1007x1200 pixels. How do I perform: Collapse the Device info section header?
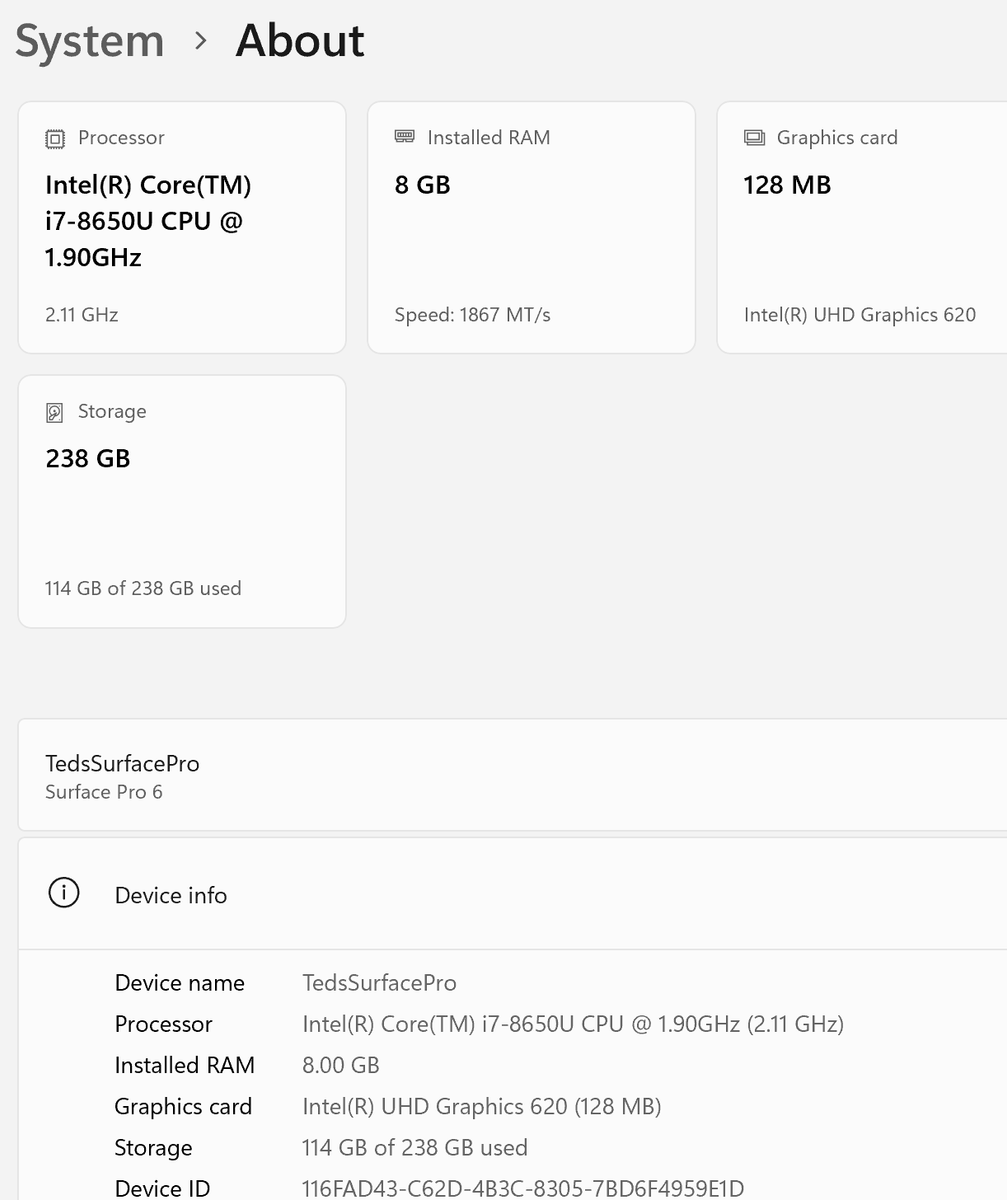coord(512,894)
